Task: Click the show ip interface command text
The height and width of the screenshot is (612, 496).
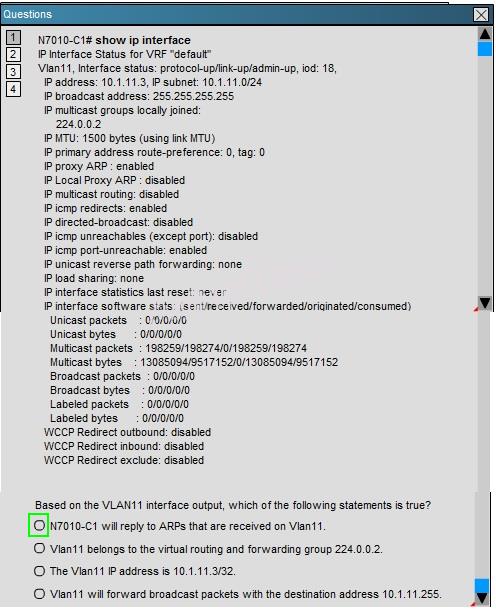Action: click(143, 40)
